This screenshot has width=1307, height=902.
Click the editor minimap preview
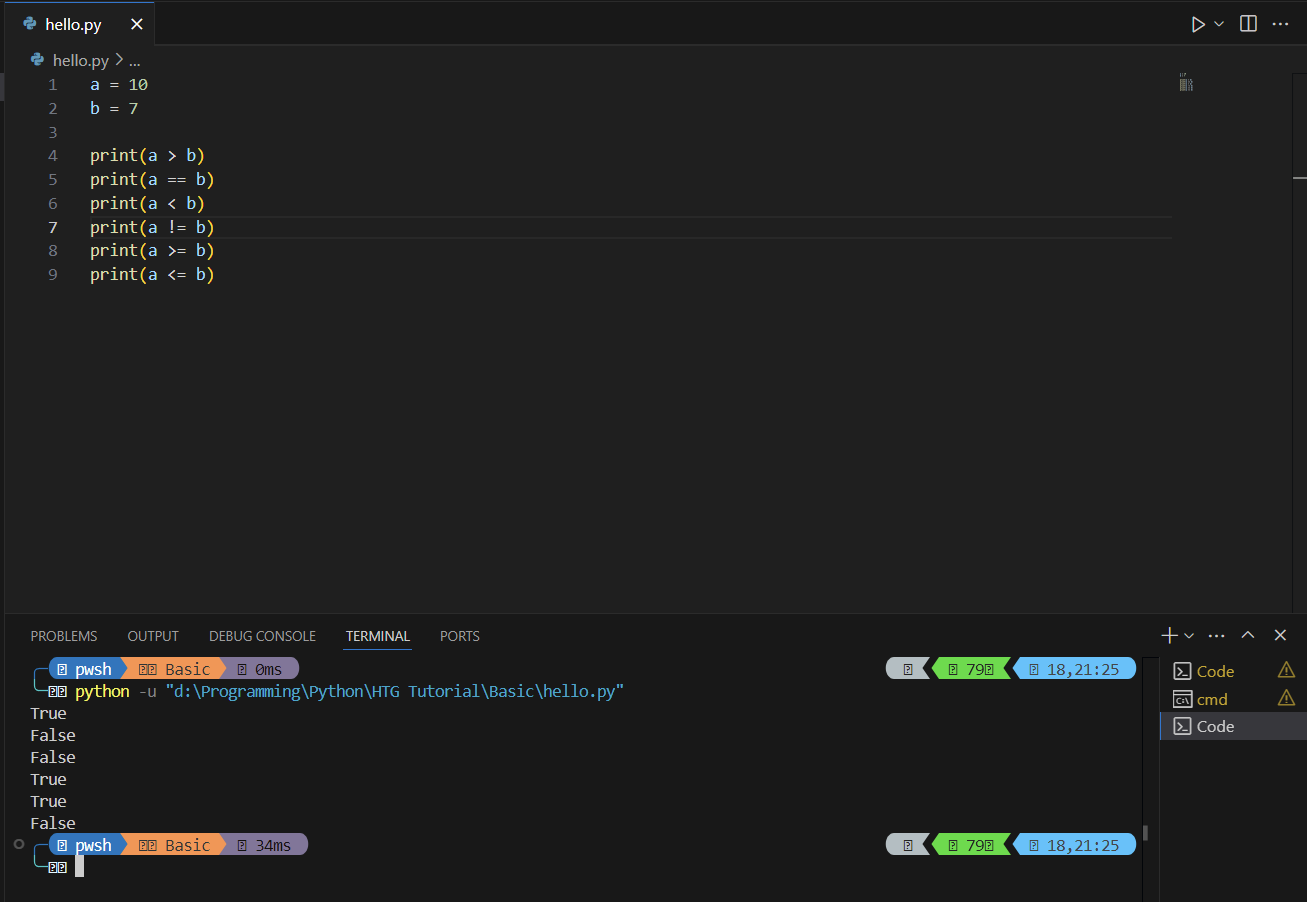[x=1186, y=84]
